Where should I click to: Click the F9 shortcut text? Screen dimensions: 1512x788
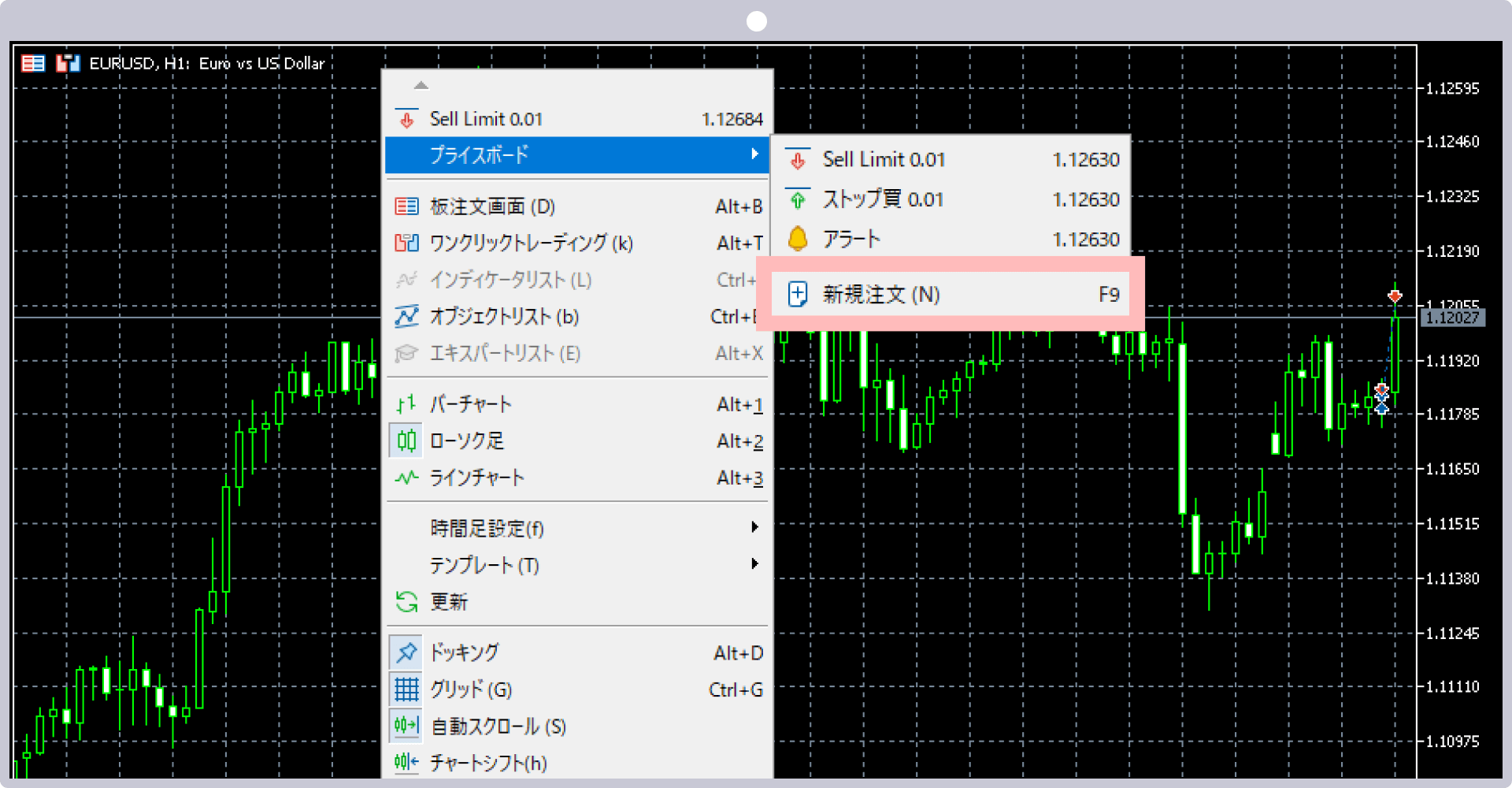pos(1109,295)
